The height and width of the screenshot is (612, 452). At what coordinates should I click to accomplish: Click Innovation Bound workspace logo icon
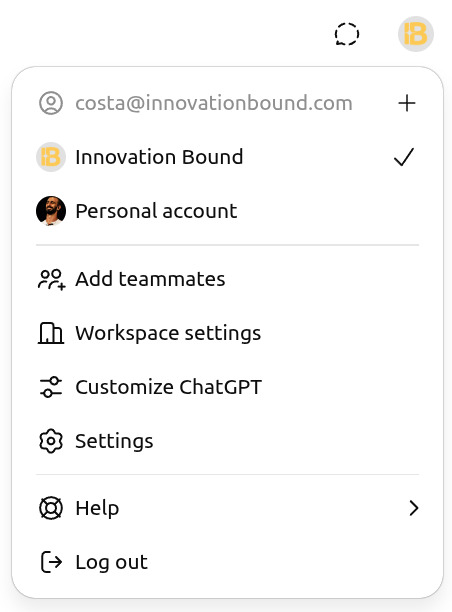51,157
